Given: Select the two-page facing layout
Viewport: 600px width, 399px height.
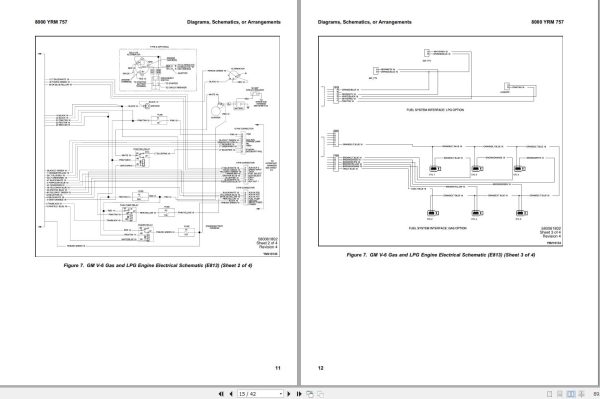Looking at the screenshot, I should (x=571, y=394).
